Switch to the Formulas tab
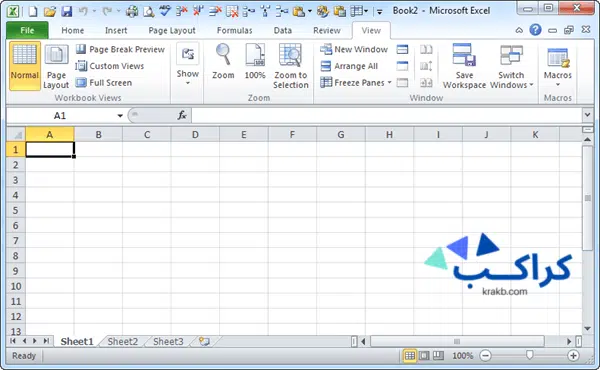 (x=235, y=30)
